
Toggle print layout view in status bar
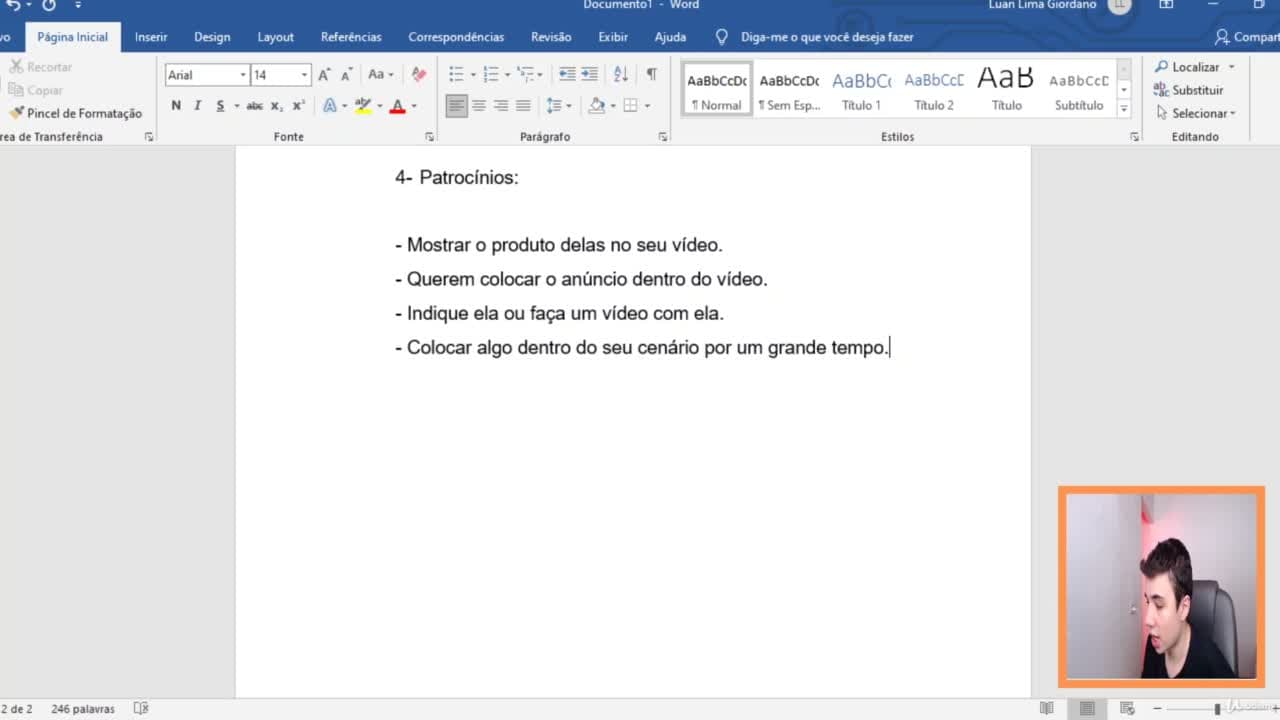[1087, 708]
